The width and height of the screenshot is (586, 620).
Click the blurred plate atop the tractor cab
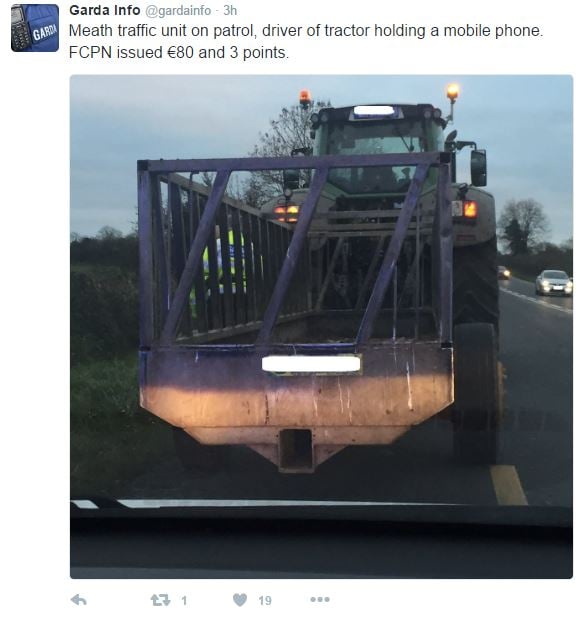pos(374,110)
